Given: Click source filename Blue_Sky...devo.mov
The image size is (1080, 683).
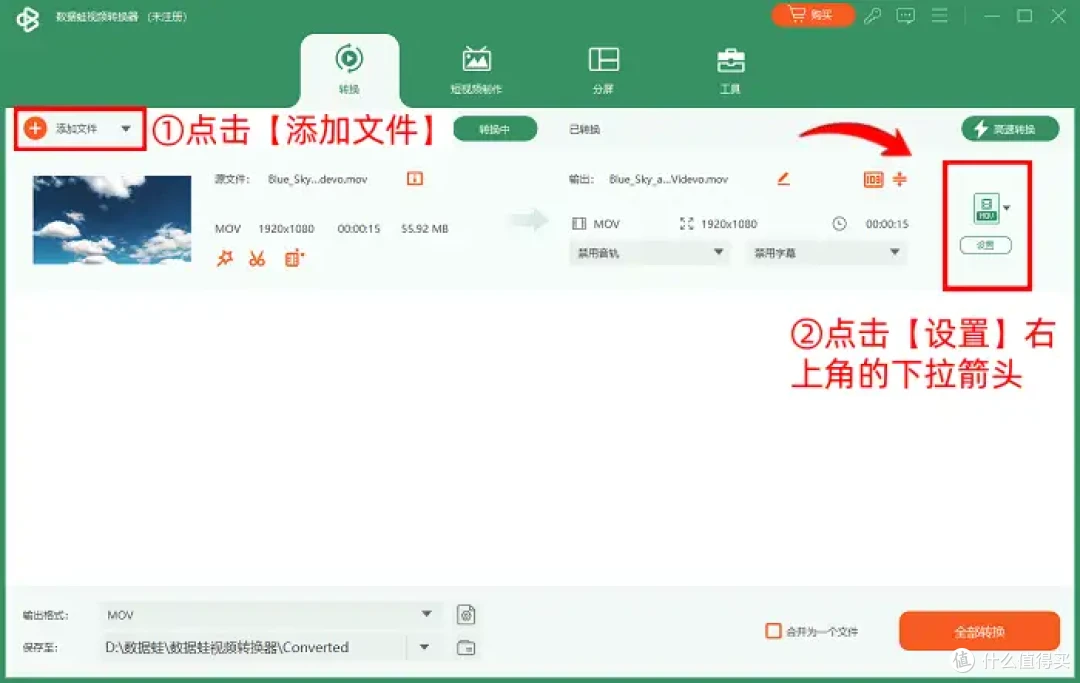Looking at the screenshot, I should point(318,180).
